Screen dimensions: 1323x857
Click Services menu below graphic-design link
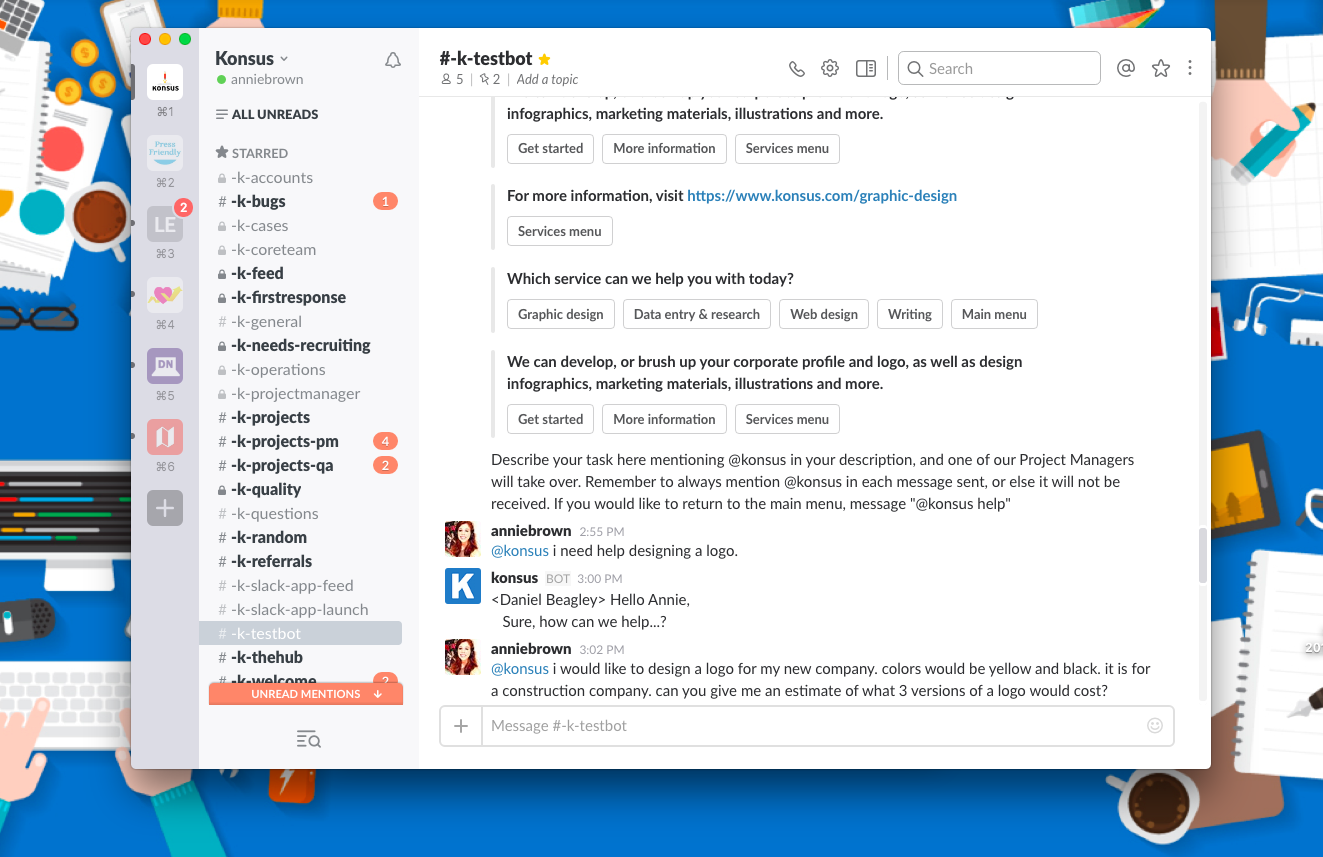click(560, 231)
